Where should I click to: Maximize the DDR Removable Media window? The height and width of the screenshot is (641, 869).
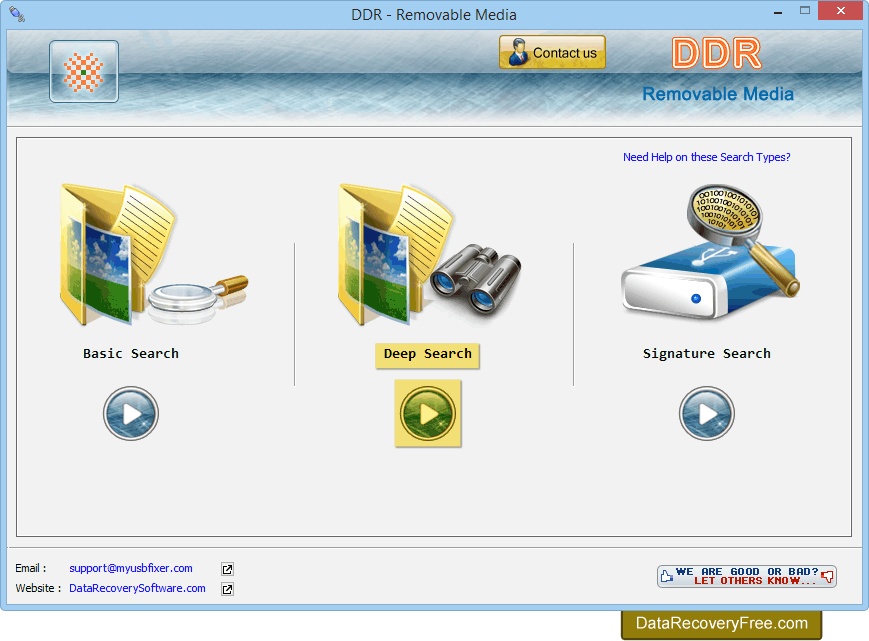click(x=805, y=11)
